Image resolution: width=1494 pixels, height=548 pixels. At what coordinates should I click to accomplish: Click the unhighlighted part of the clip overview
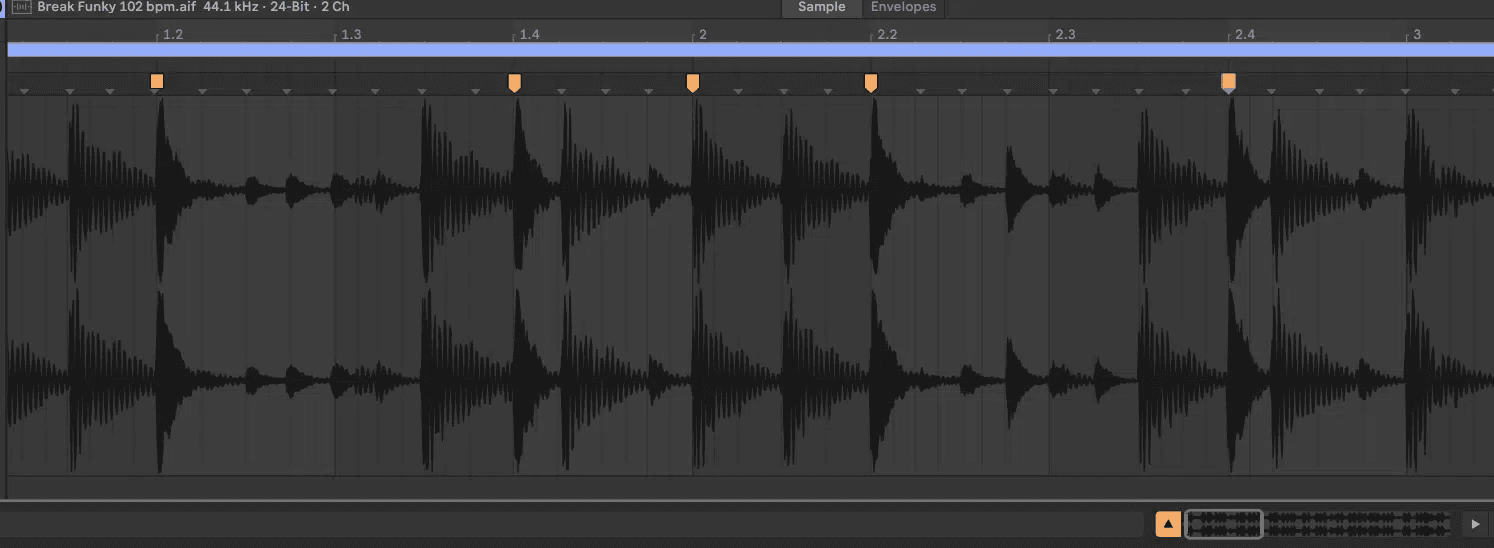pos(1357,523)
